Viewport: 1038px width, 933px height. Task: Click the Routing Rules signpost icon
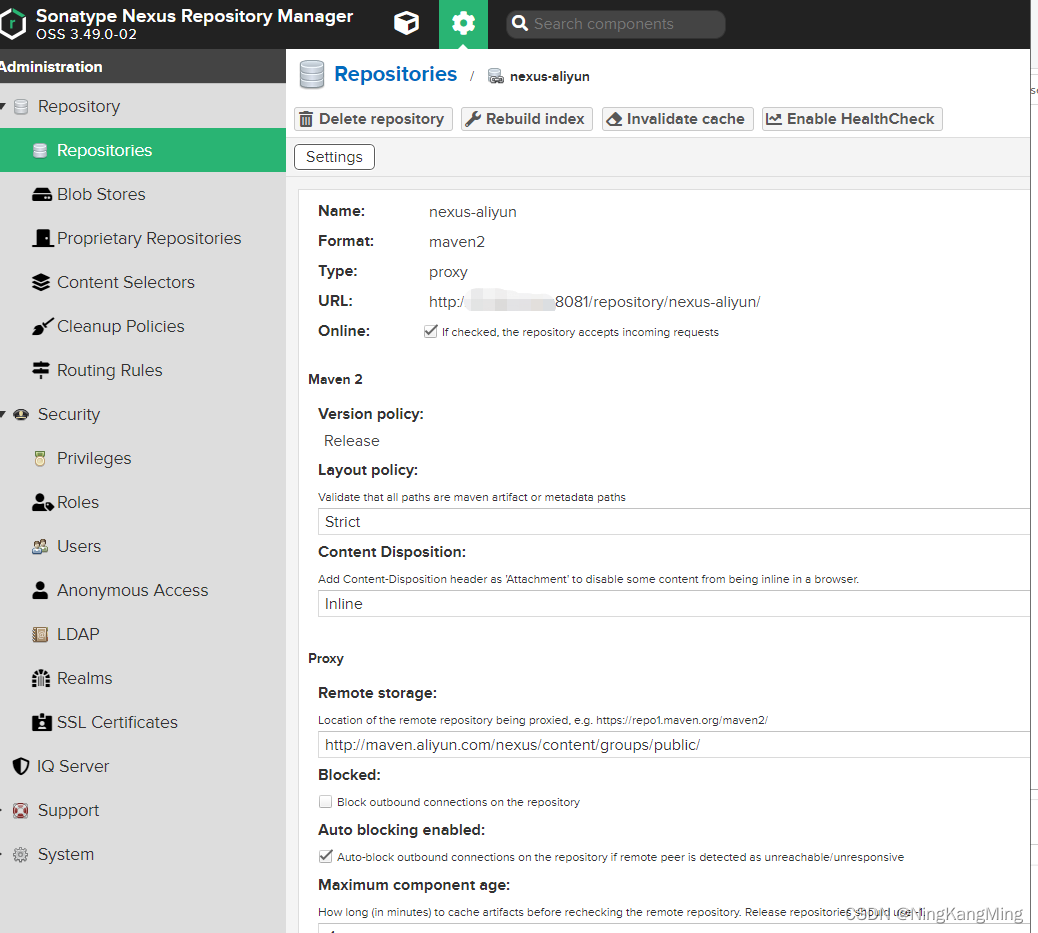(41, 370)
